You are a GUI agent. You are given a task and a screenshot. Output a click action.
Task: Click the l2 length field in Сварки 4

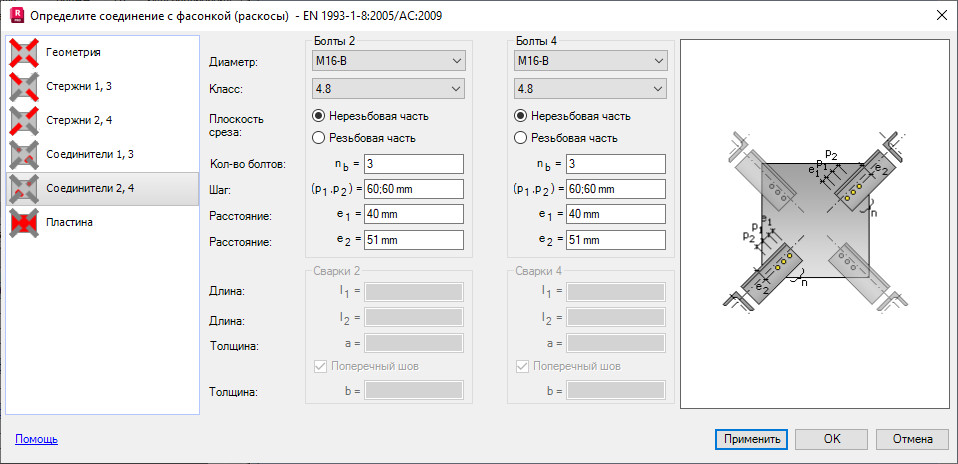(616, 317)
